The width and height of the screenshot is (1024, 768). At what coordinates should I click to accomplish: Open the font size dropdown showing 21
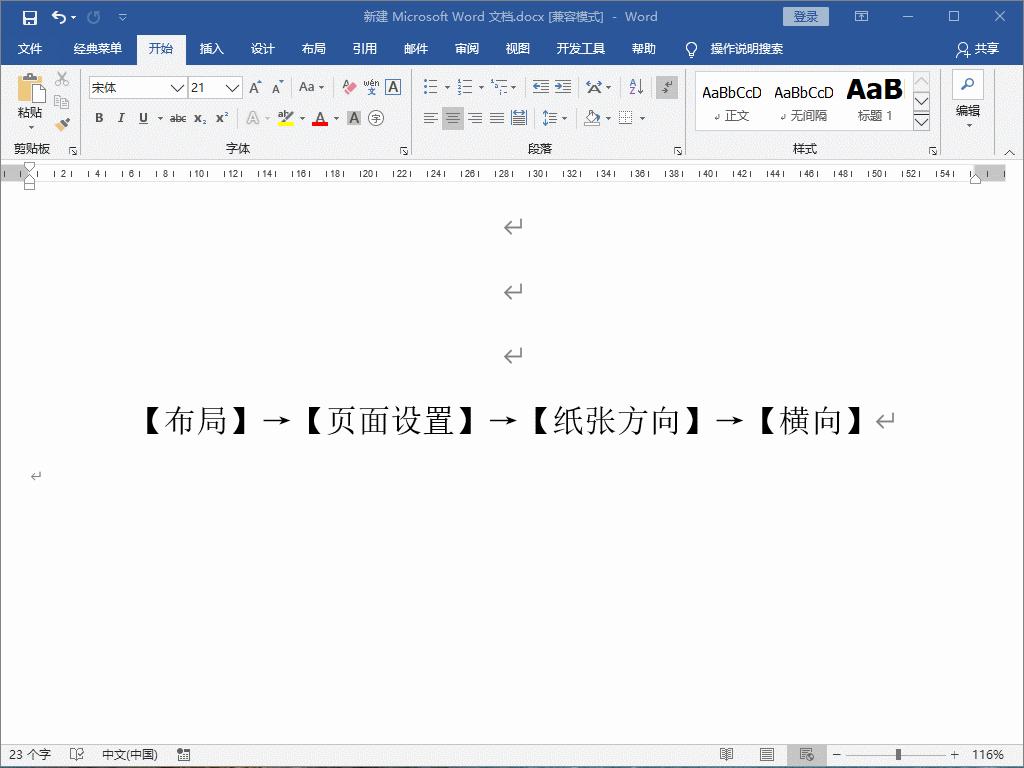233,87
